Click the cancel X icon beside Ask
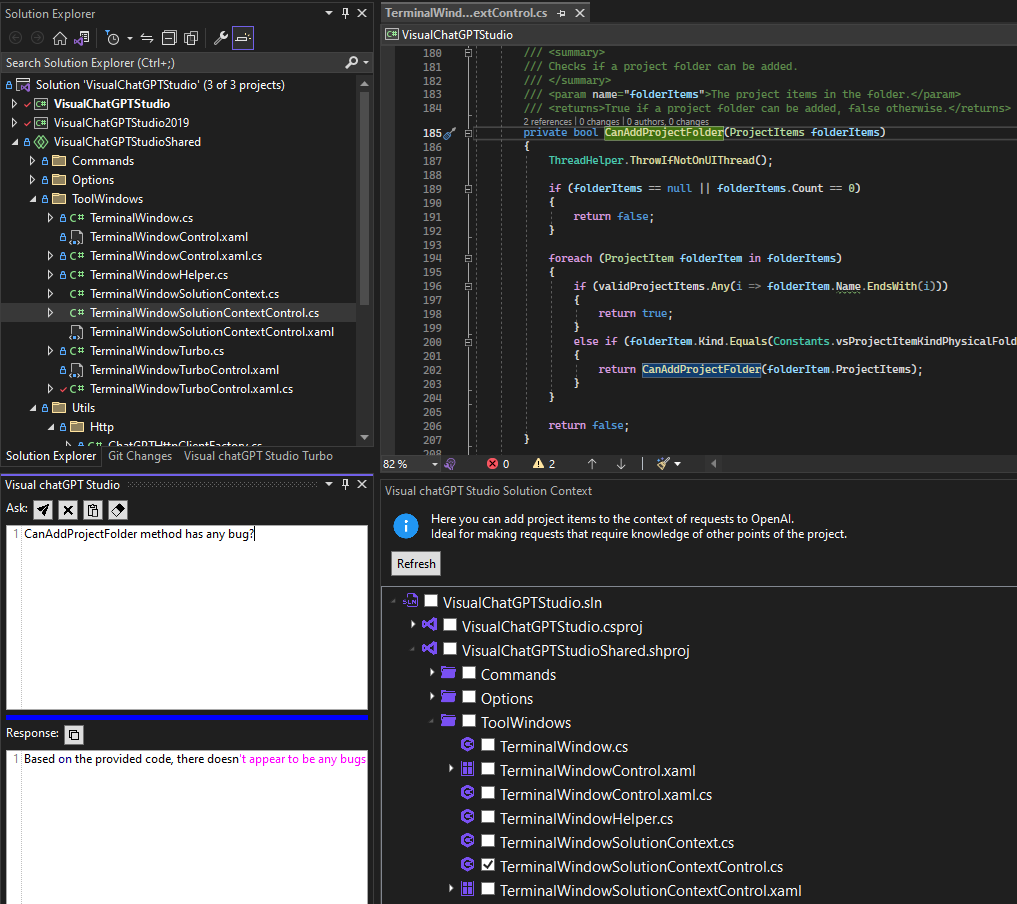The height and width of the screenshot is (904, 1017). point(68,510)
